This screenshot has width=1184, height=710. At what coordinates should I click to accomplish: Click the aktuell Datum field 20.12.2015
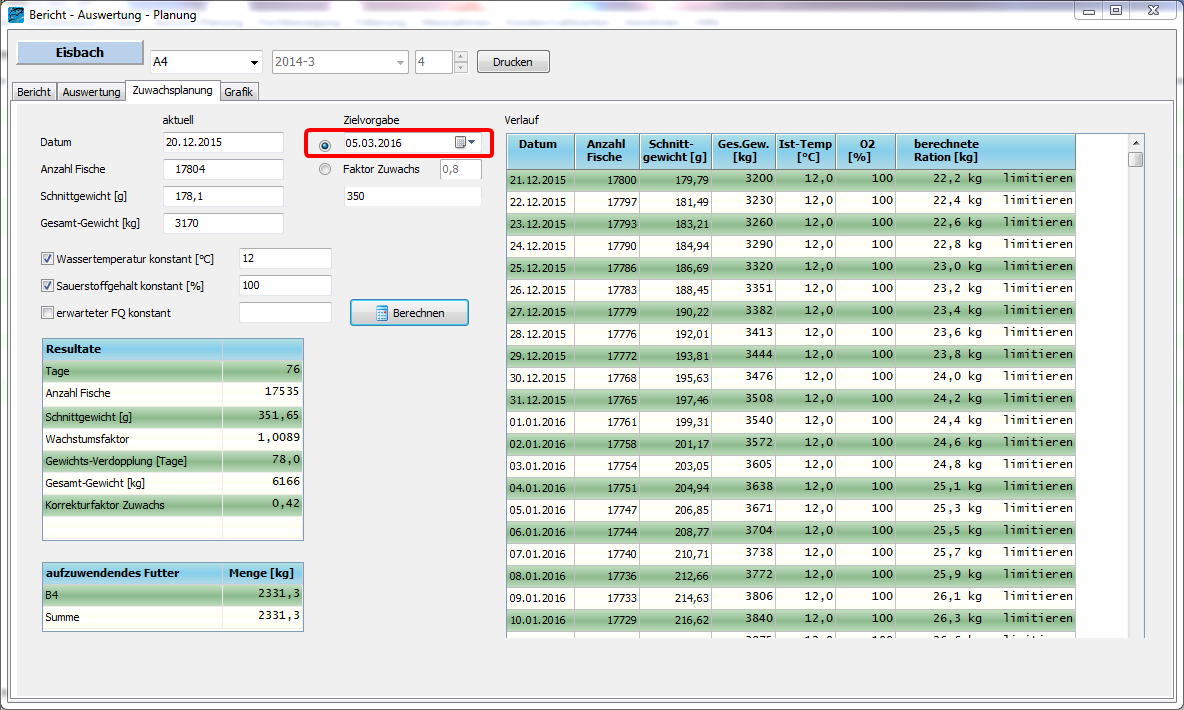coord(223,142)
